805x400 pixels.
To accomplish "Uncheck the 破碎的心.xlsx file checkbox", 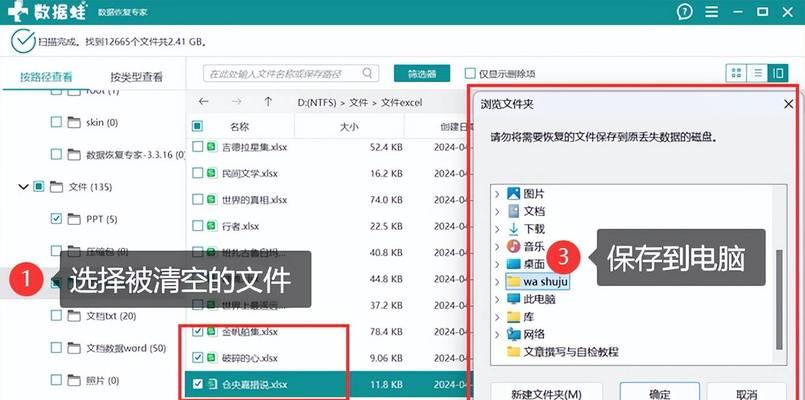I will pos(197,357).
